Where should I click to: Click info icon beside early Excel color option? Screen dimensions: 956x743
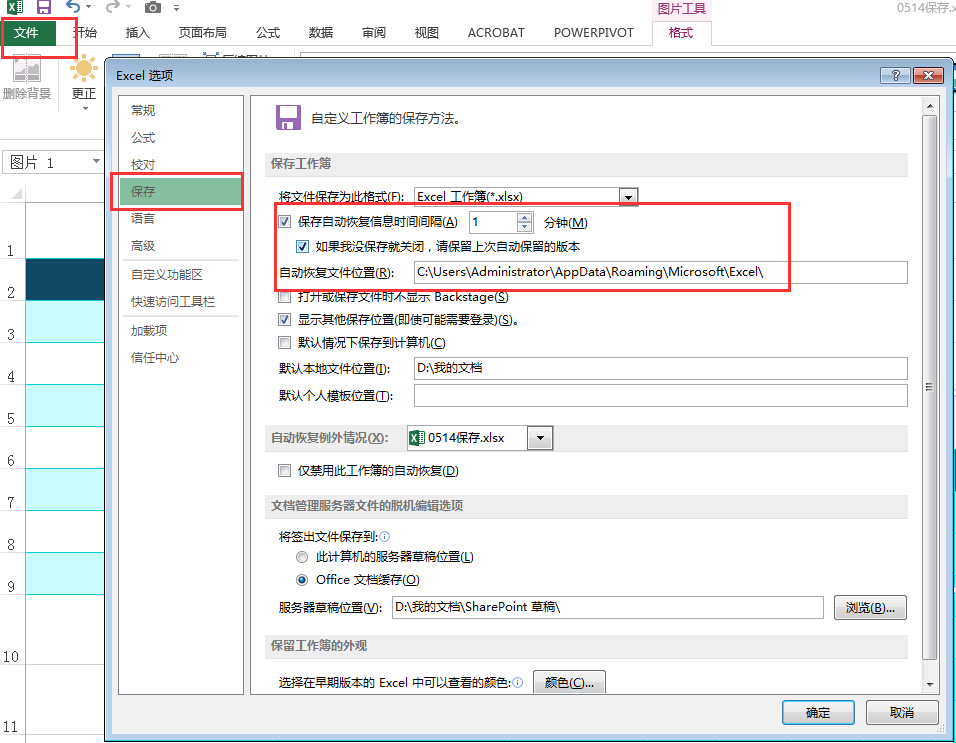click(x=518, y=683)
